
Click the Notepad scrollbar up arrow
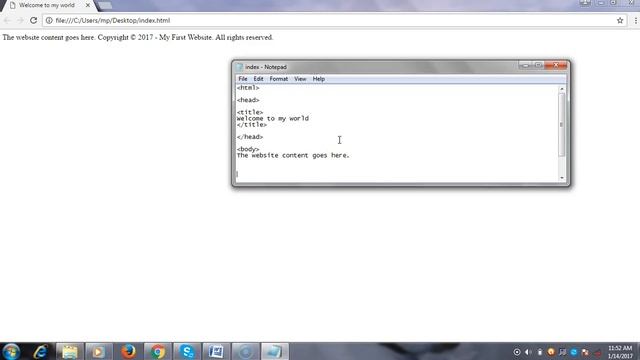point(562,89)
